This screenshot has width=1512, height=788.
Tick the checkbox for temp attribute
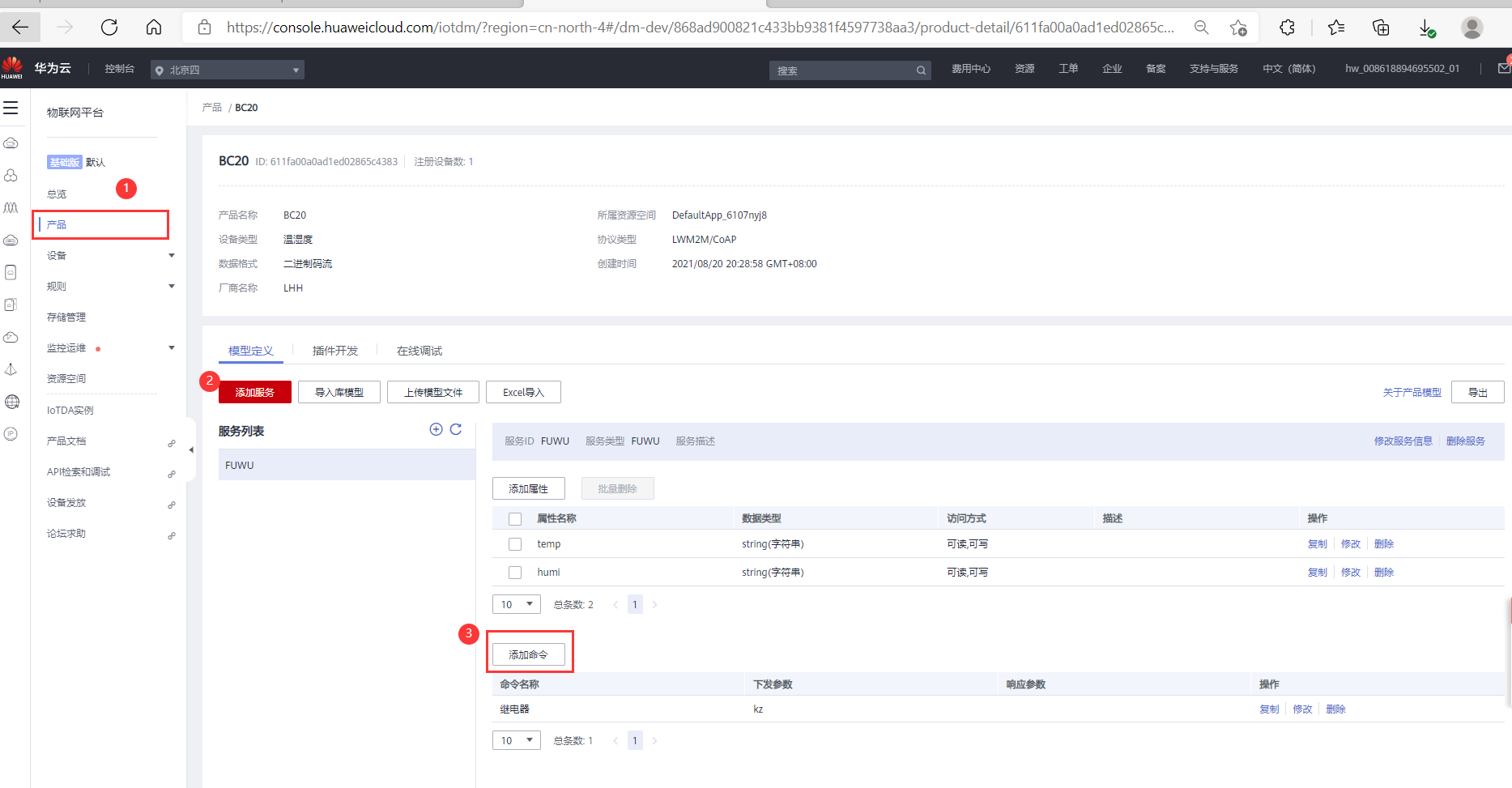pos(515,544)
